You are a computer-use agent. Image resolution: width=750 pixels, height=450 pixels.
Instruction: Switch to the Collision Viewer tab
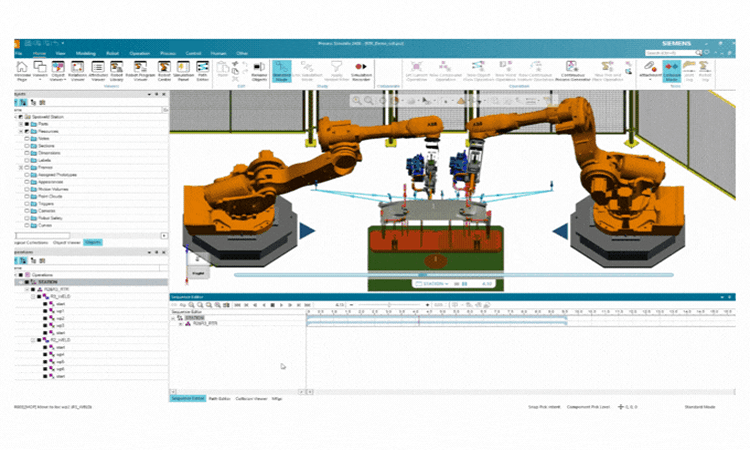pos(251,398)
